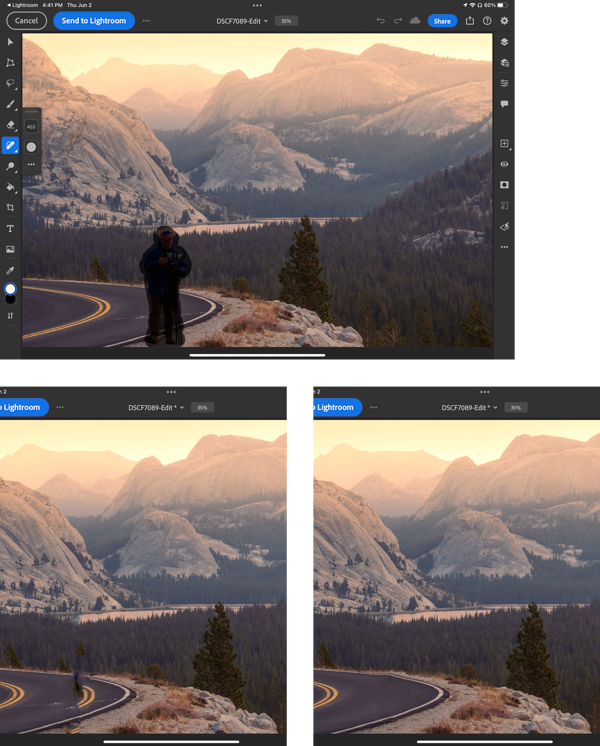The height and width of the screenshot is (746, 600).
Task: Open app settings gear
Action: 504,21
